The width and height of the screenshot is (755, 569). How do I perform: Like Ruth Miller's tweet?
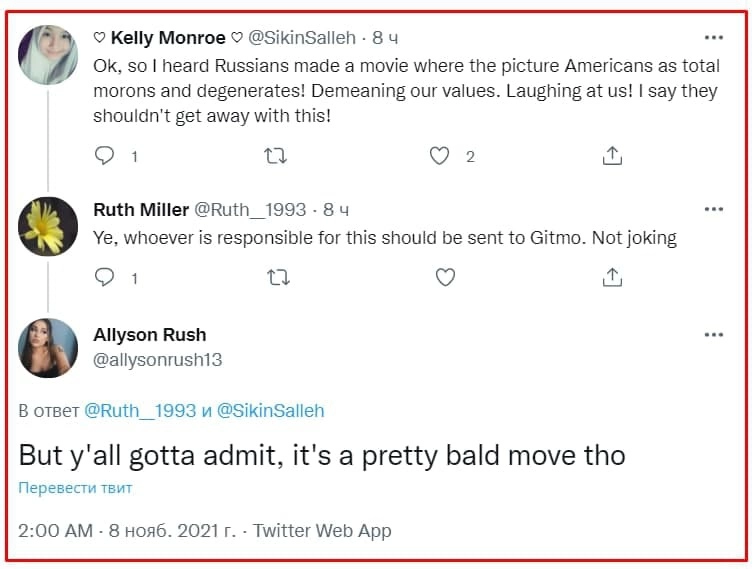pyautogui.click(x=445, y=277)
